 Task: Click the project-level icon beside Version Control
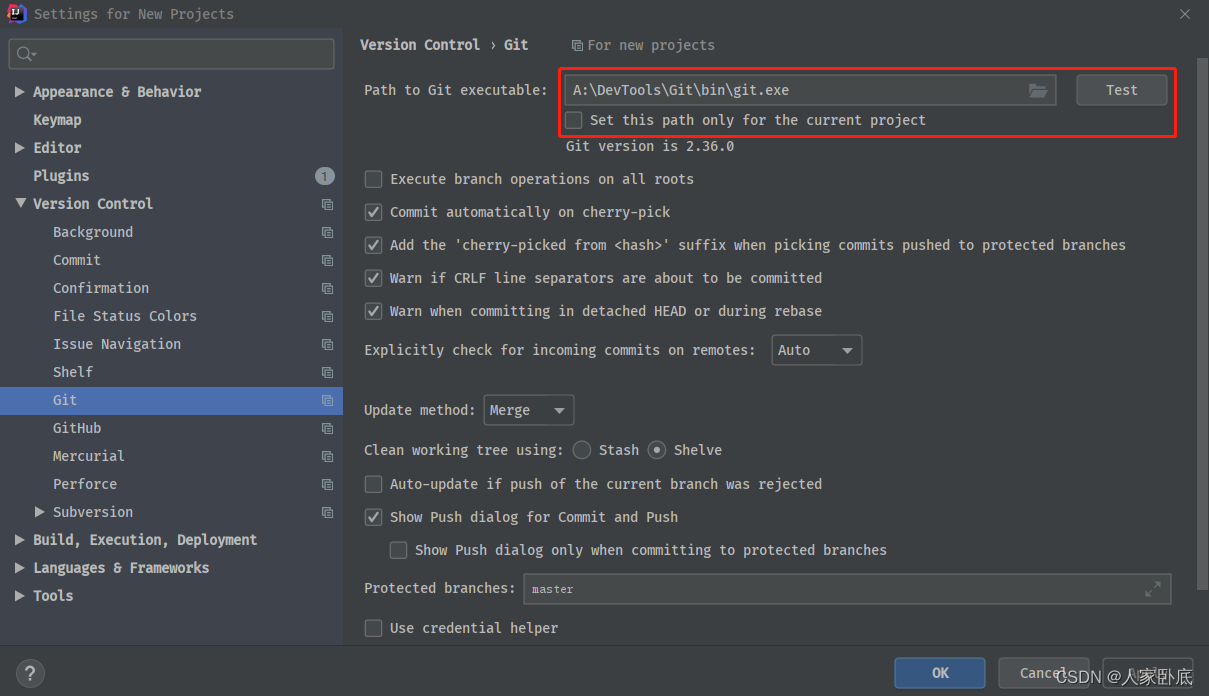(327, 204)
